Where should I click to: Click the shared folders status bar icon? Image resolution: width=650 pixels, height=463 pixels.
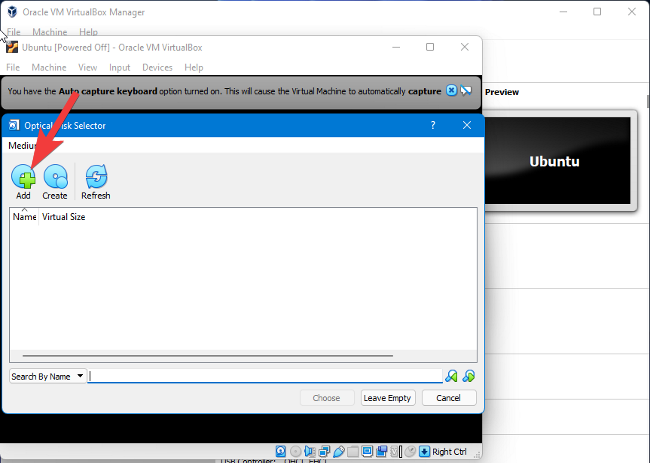point(353,451)
